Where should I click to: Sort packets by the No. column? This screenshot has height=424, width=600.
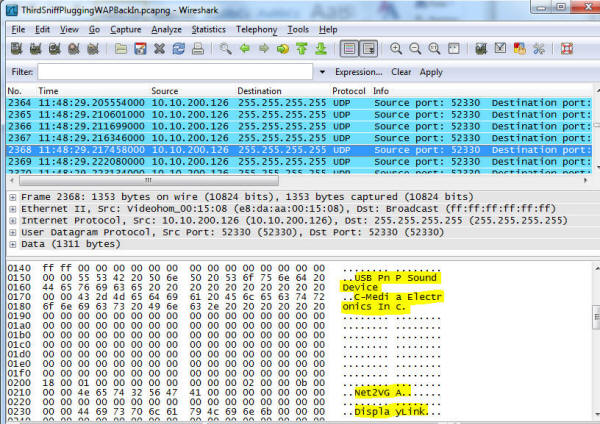tap(15, 91)
